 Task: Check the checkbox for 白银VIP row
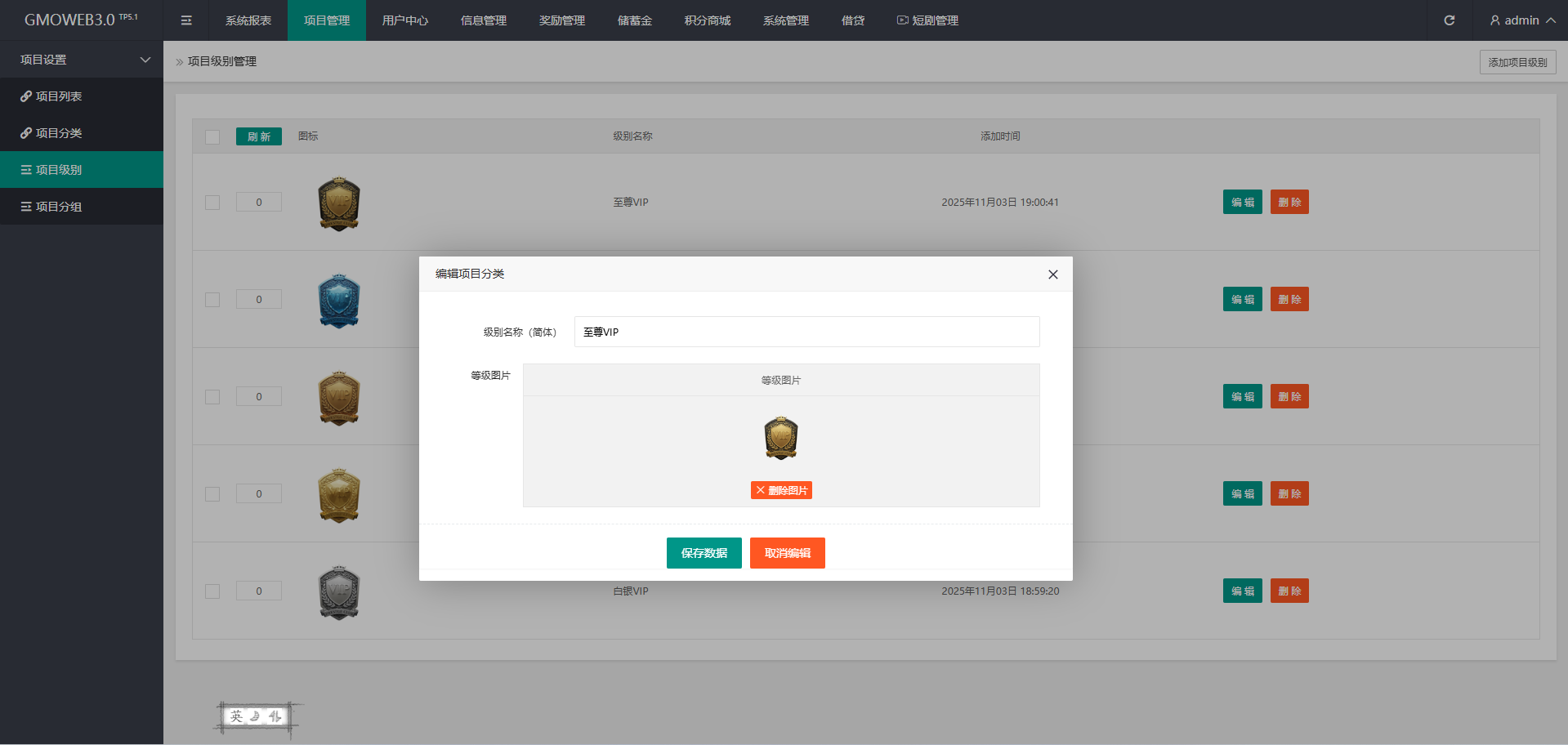[212, 591]
